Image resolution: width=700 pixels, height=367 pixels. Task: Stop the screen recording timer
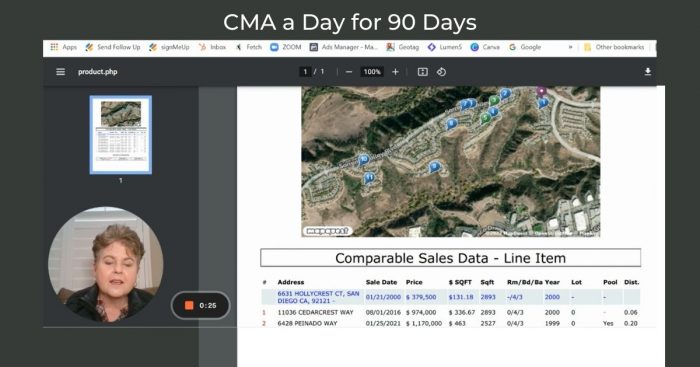(x=189, y=305)
